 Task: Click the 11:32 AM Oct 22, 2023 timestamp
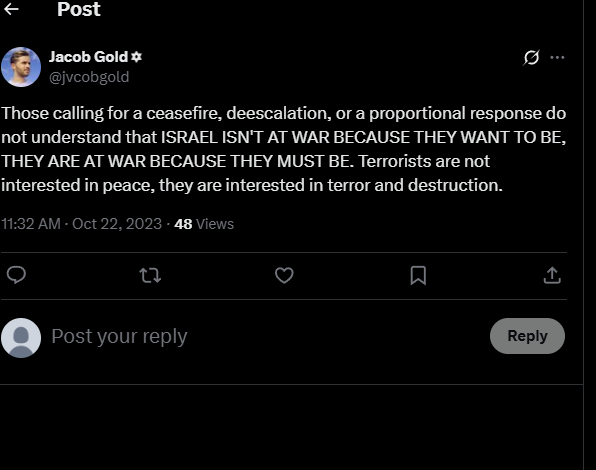point(82,224)
